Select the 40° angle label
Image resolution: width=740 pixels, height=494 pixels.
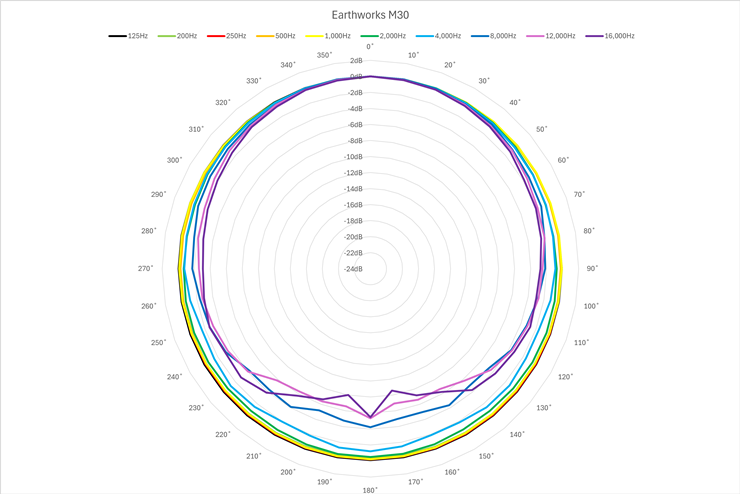[515, 102]
